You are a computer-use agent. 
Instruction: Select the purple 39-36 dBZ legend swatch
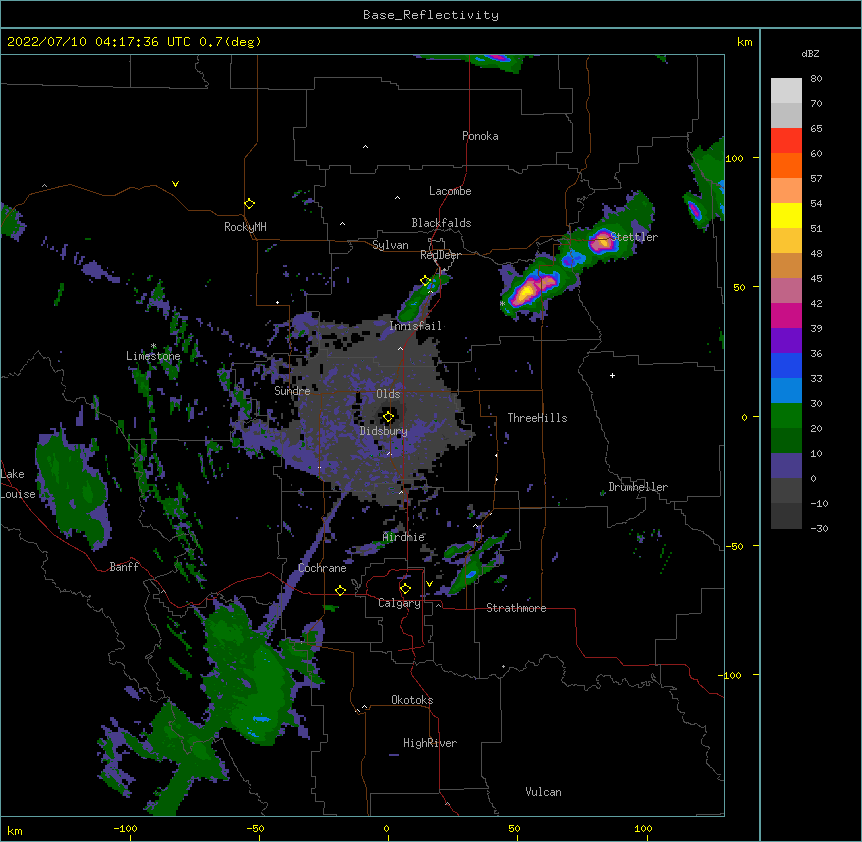pyautogui.click(x=786, y=341)
